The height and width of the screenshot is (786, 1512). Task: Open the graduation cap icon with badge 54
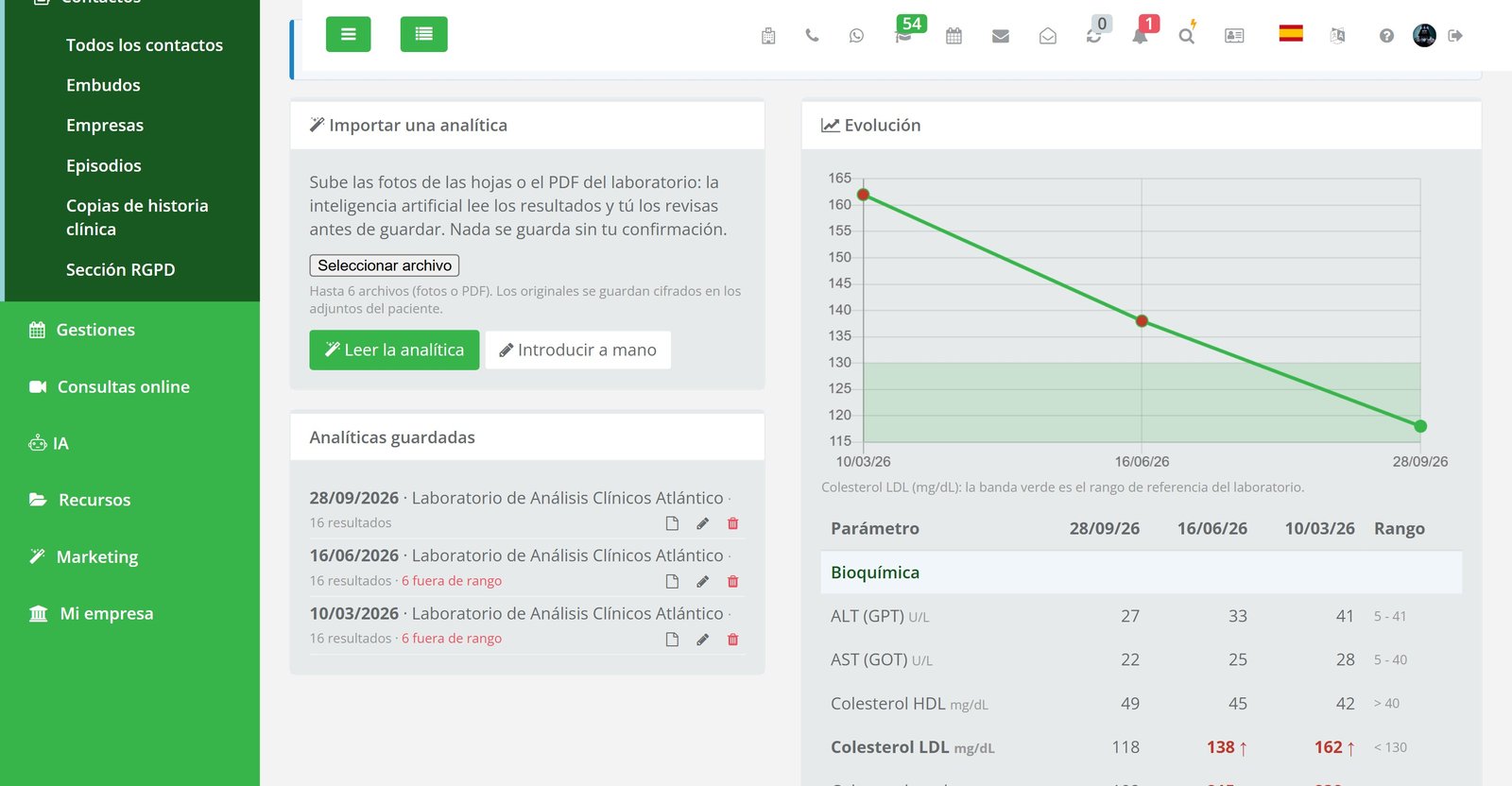point(904,36)
